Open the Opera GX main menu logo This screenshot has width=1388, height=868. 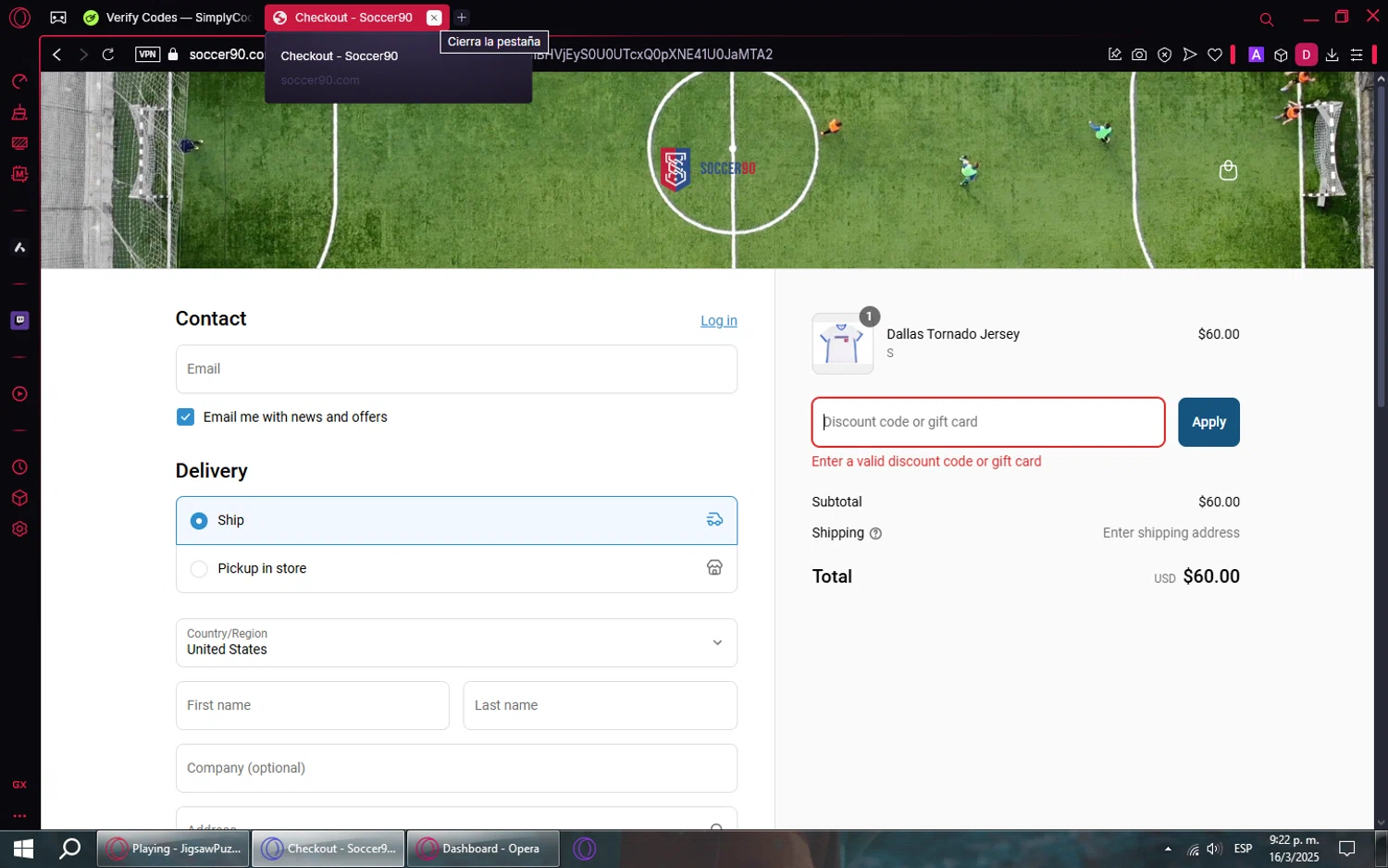pos(19,18)
